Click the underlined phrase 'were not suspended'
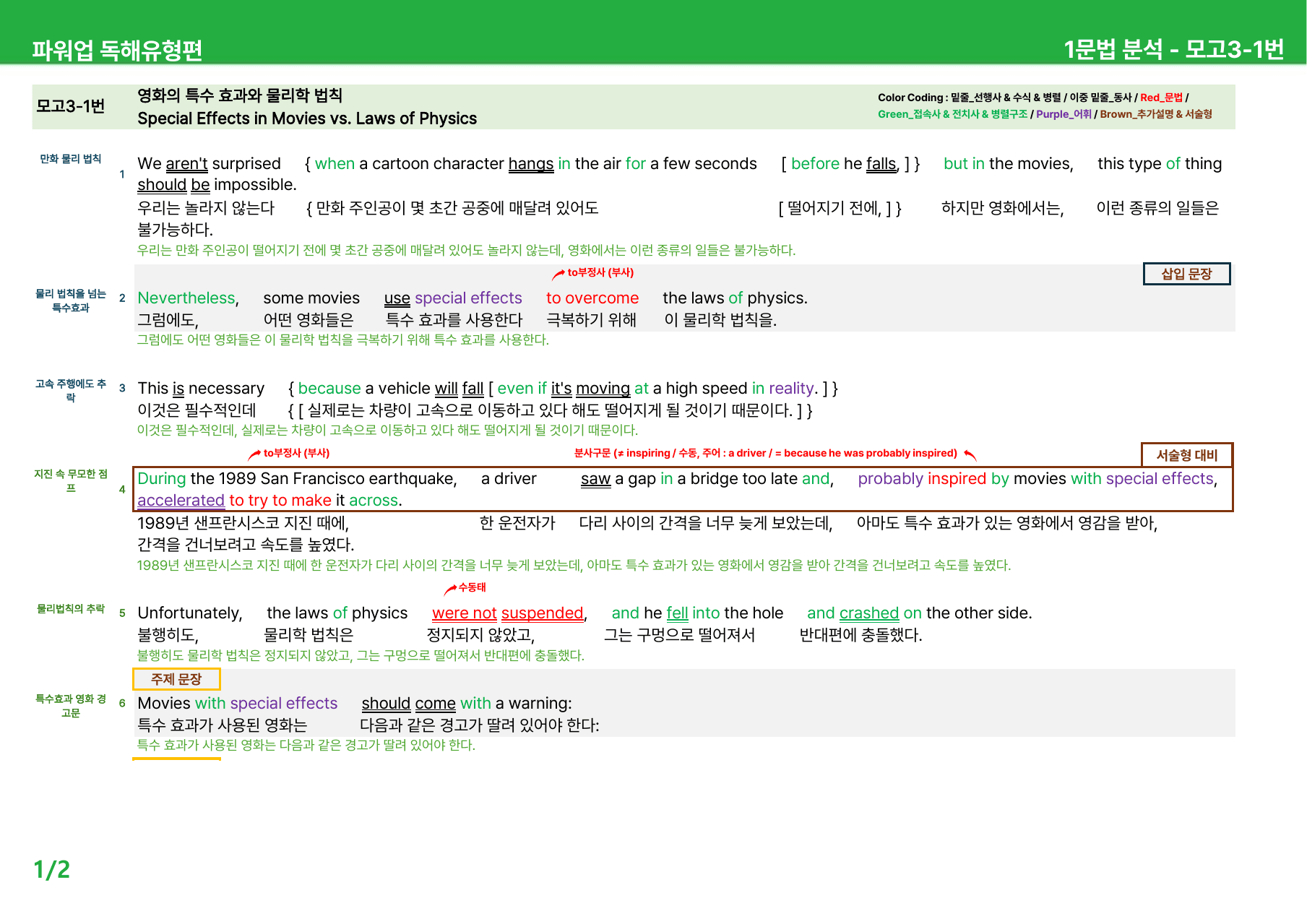This screenshot has width=1307, height=924. coord(507,613)
